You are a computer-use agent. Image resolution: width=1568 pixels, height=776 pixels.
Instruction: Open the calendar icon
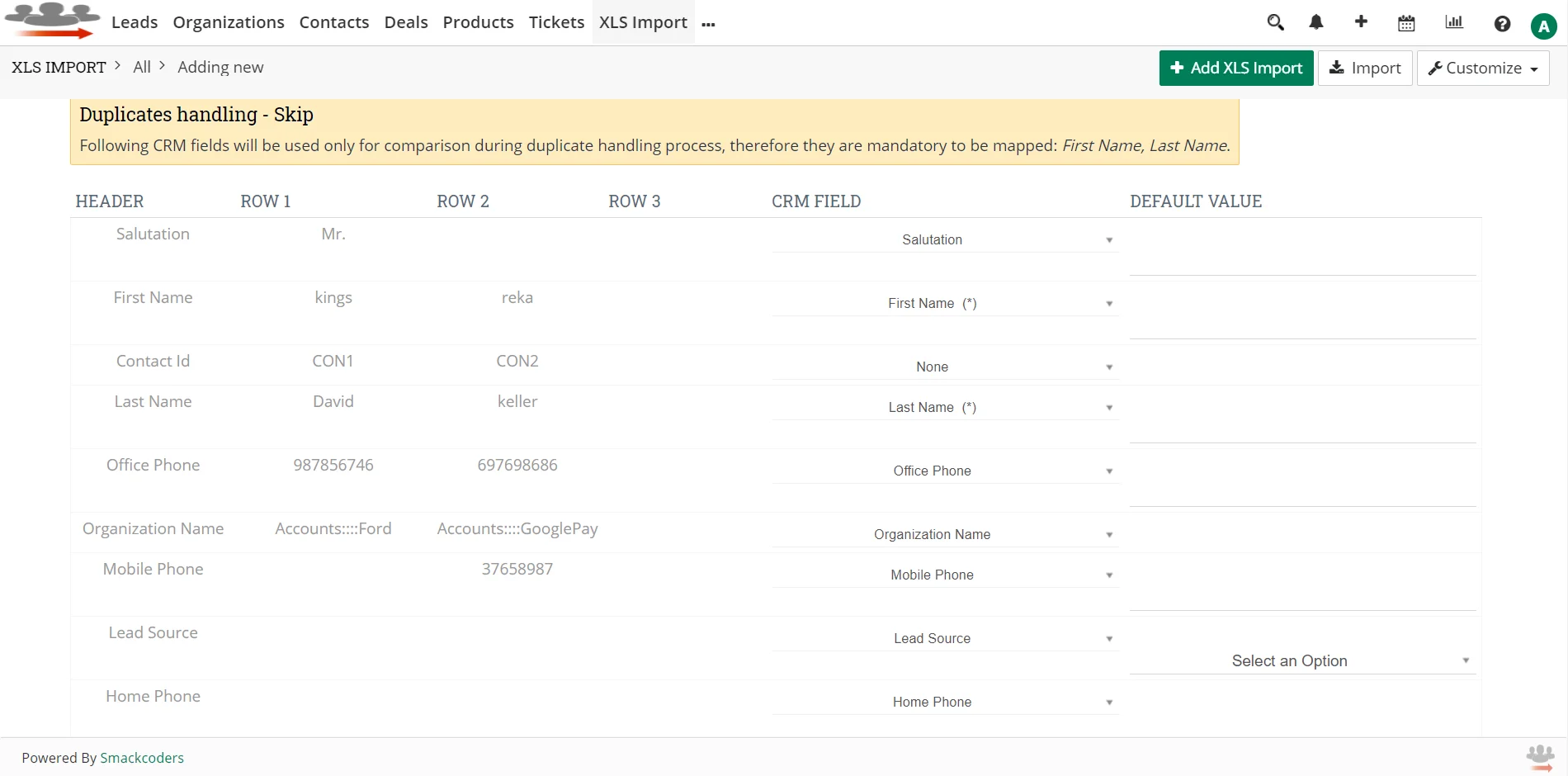1405,22
